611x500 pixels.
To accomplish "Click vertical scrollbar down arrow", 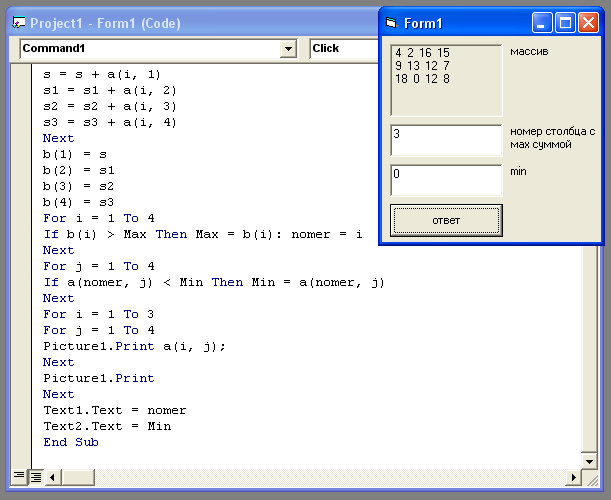I will pos(589,461).
